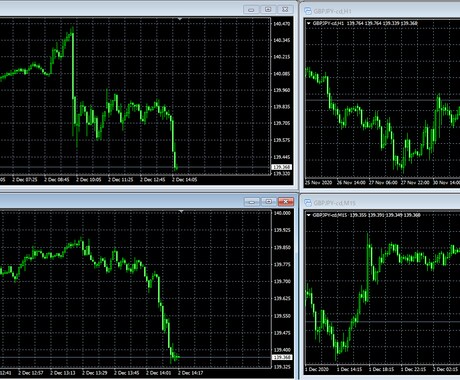Minimize the lower-left chart window
The width and height of the screenshot is (460, 380).
pyautogui.click(x=252, y=202)
